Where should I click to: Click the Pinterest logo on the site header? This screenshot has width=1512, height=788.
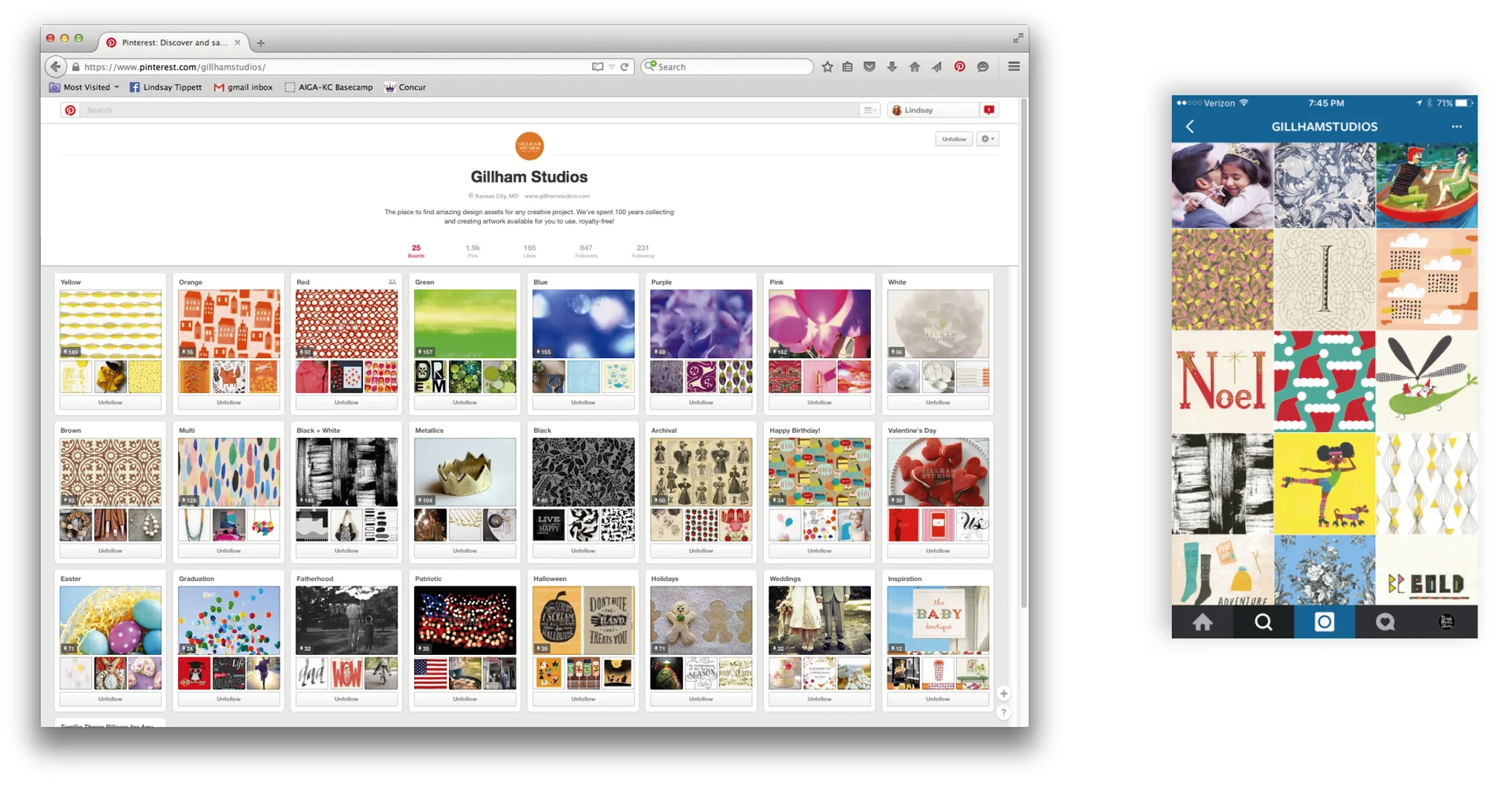(70, 110)
